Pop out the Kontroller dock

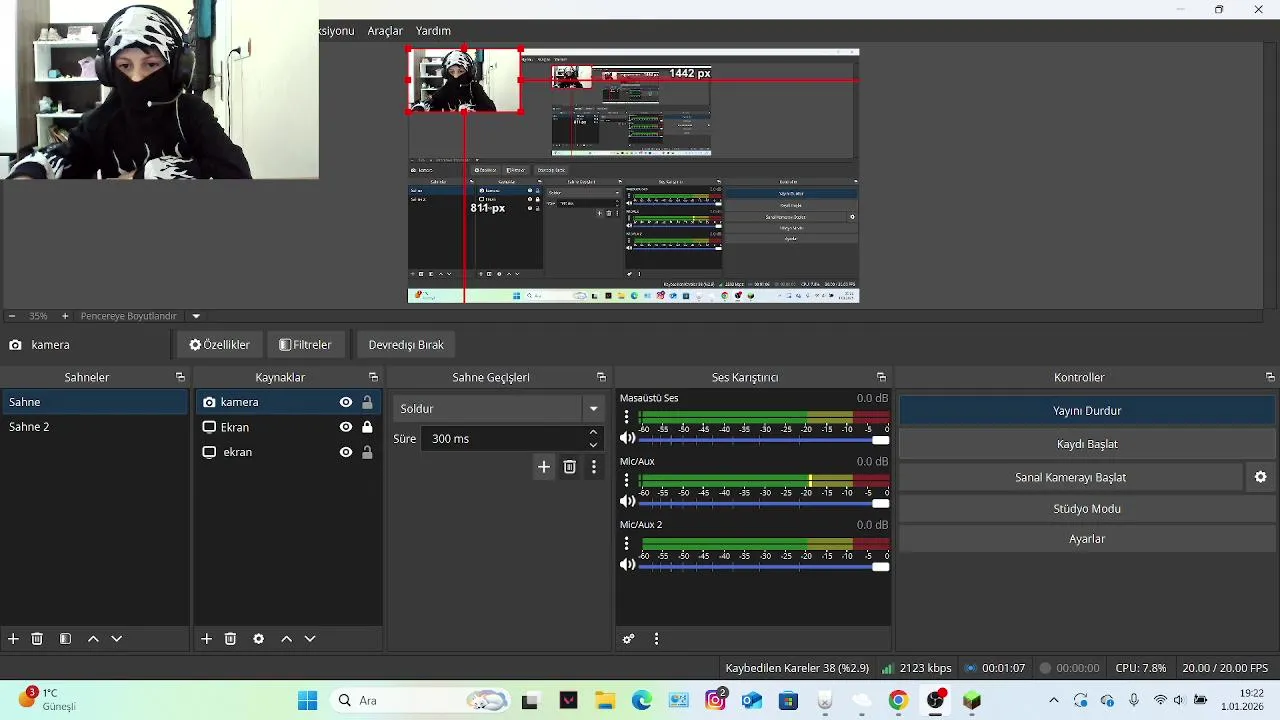click(x=1270, y=377)
